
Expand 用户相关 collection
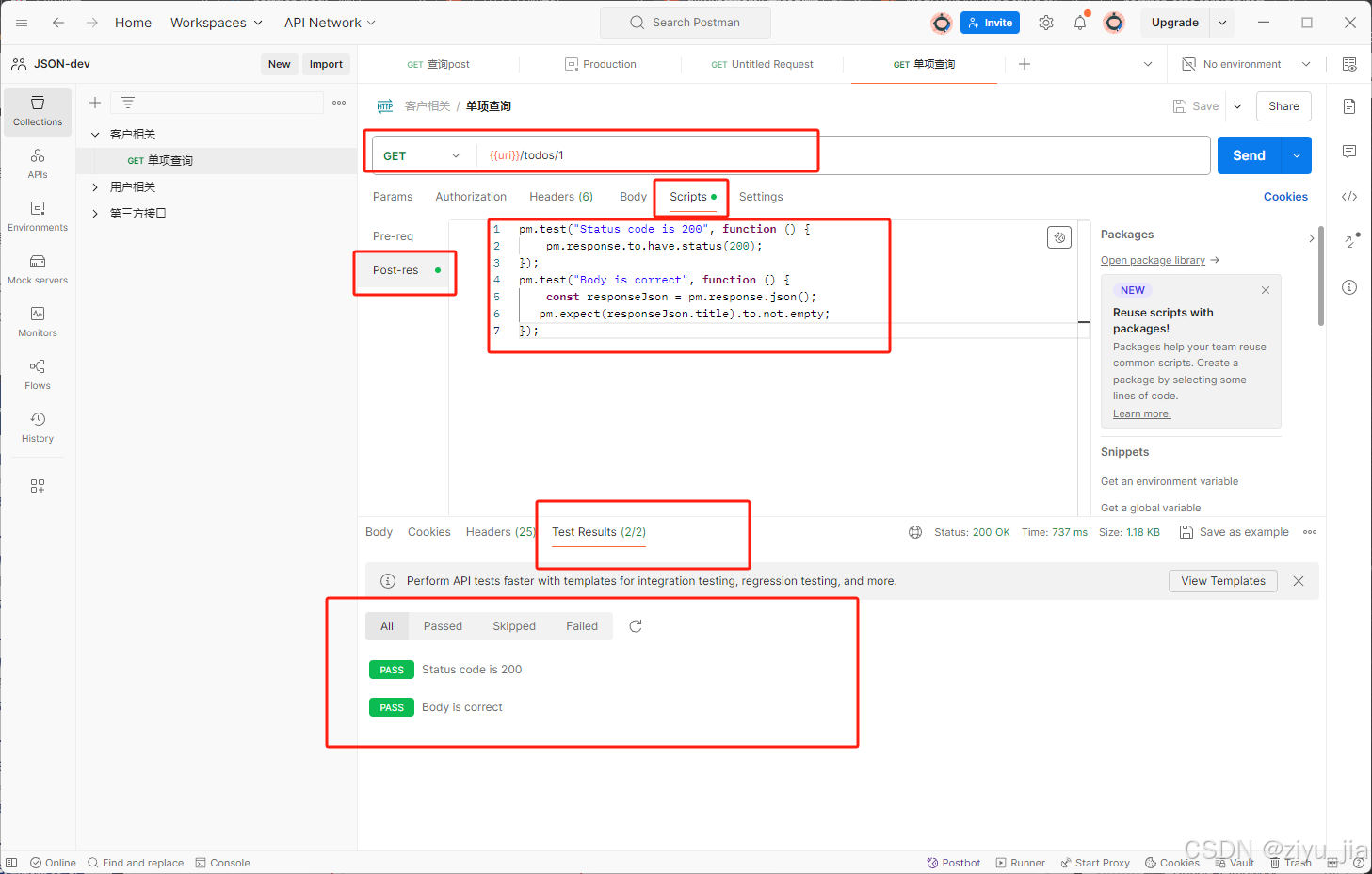click(95, 187)
